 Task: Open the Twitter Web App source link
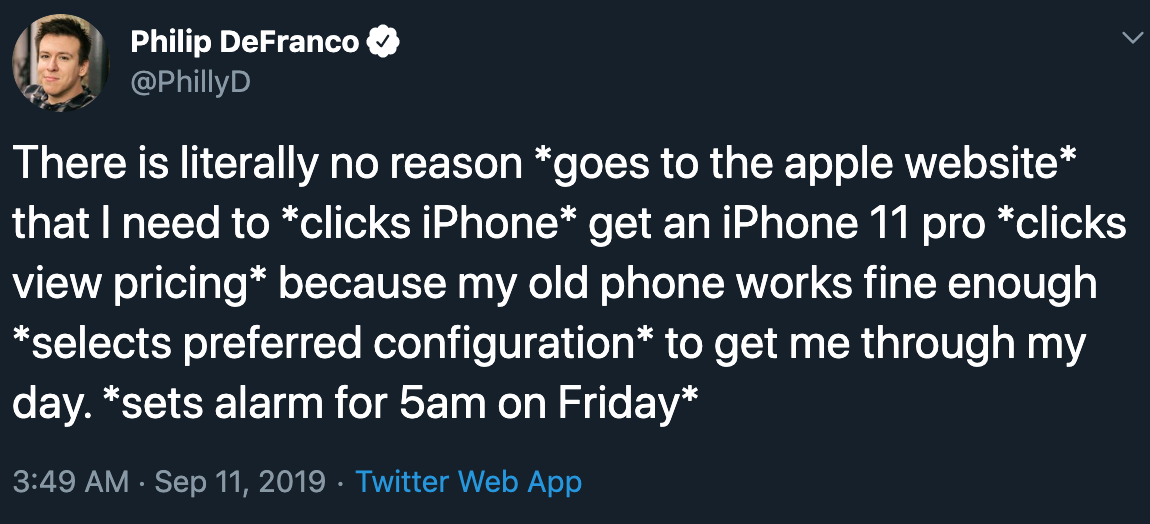click(468, 482)
